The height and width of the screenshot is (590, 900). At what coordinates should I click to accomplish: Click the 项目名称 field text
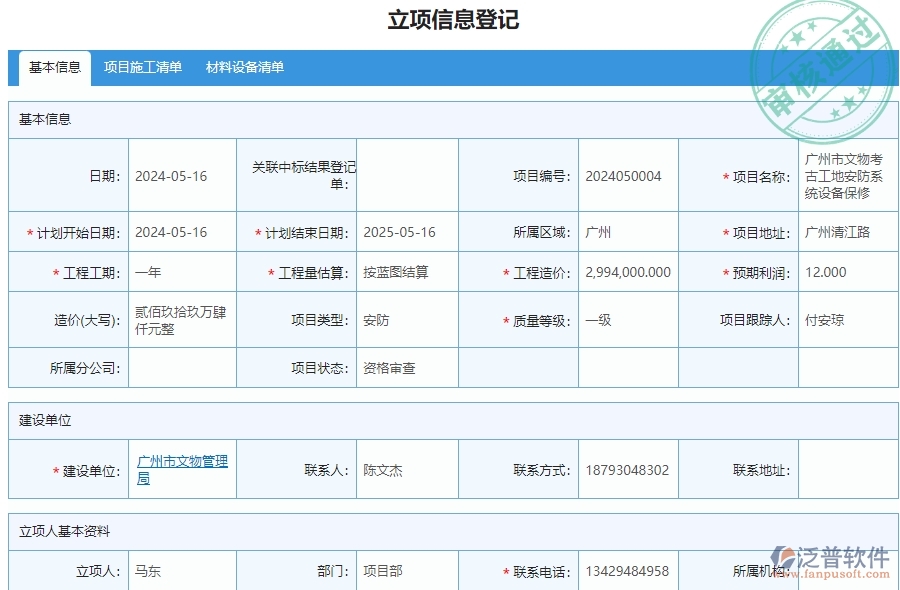[x=845, y=175]
